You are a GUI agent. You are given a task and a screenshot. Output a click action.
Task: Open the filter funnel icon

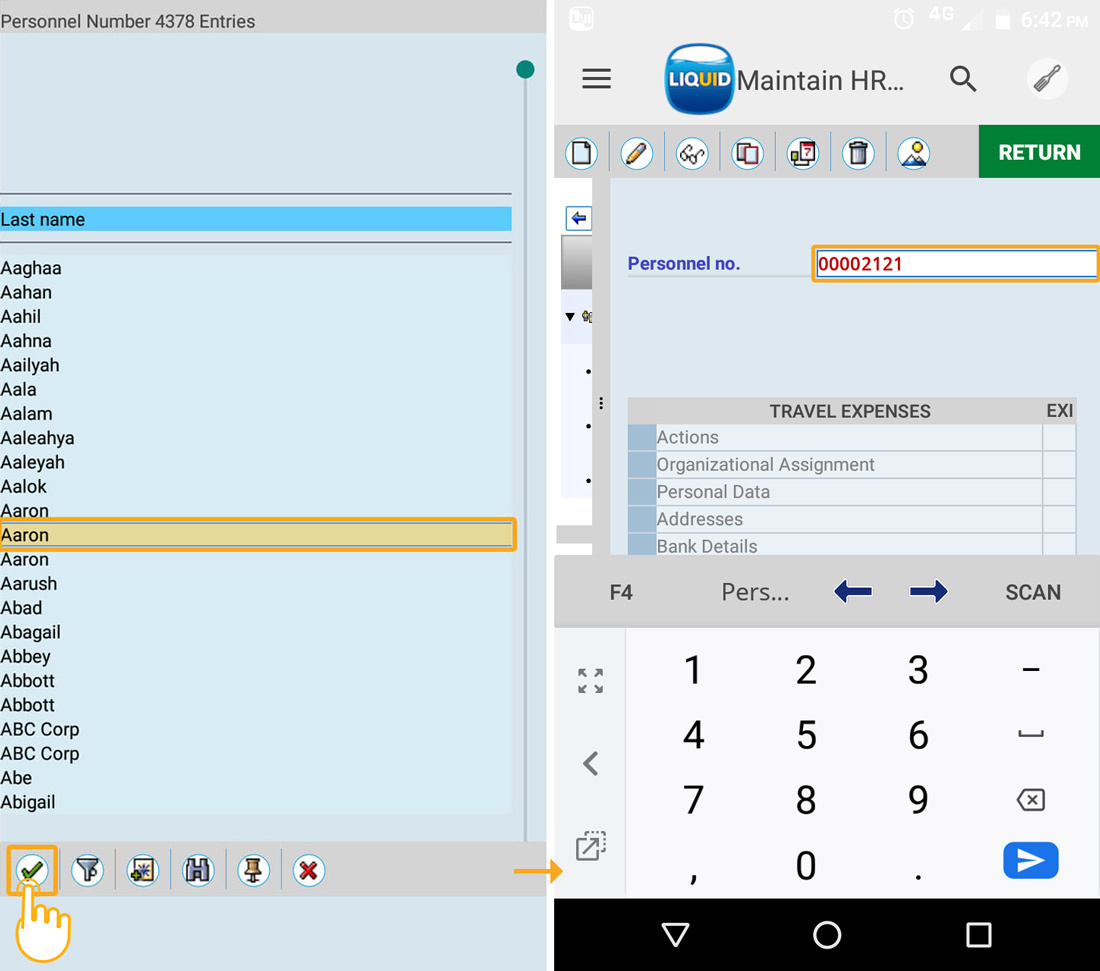pos(88,871)
